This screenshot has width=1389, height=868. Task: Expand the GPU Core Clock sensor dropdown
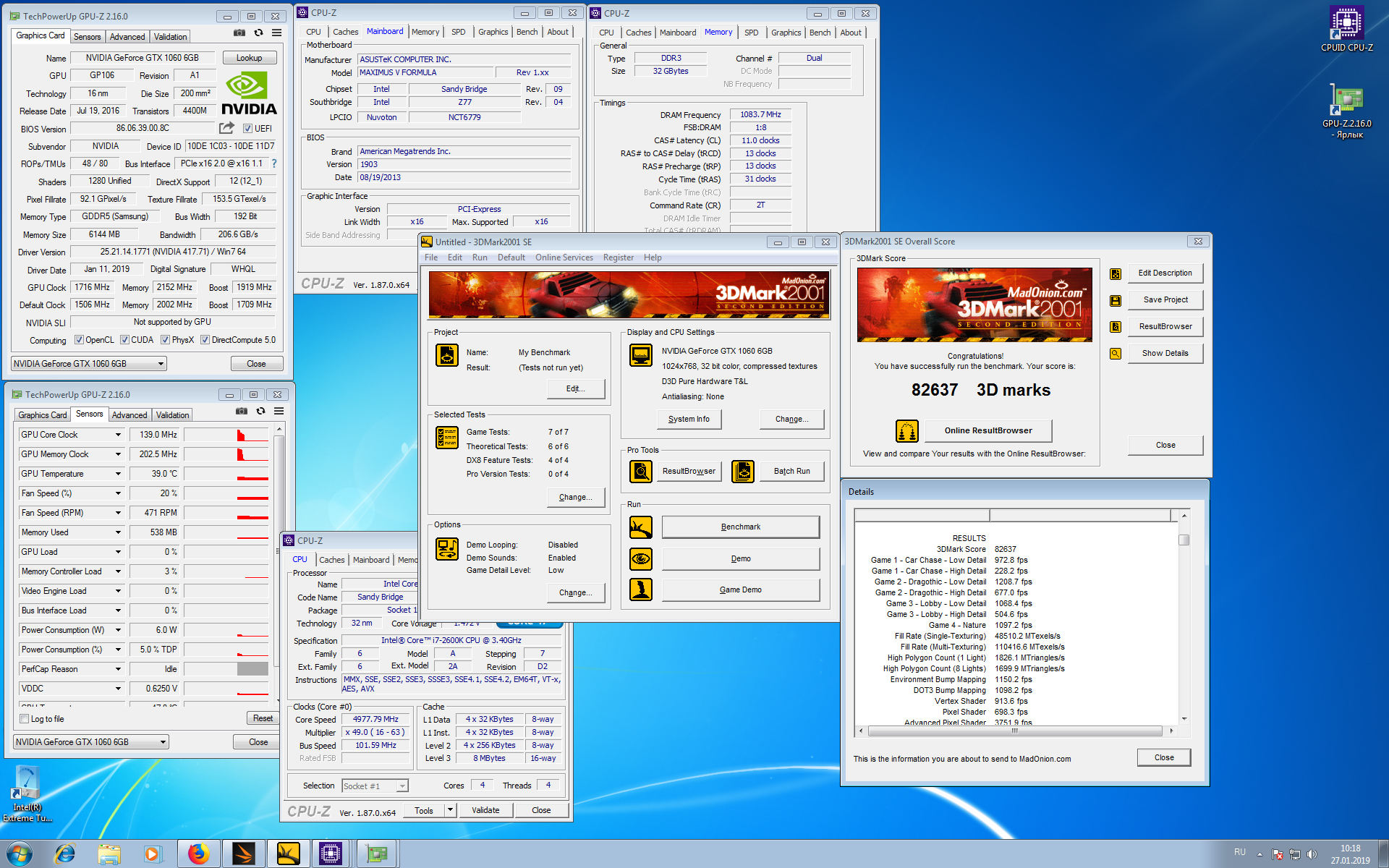(118, 435)
